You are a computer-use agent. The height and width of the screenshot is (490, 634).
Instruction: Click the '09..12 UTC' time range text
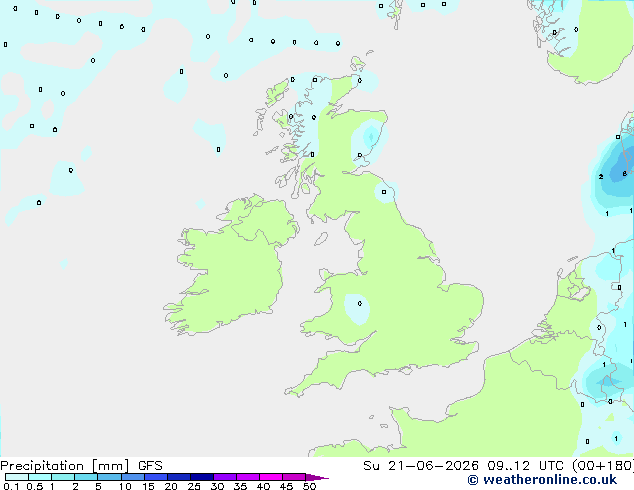click(x=525, y=466)
